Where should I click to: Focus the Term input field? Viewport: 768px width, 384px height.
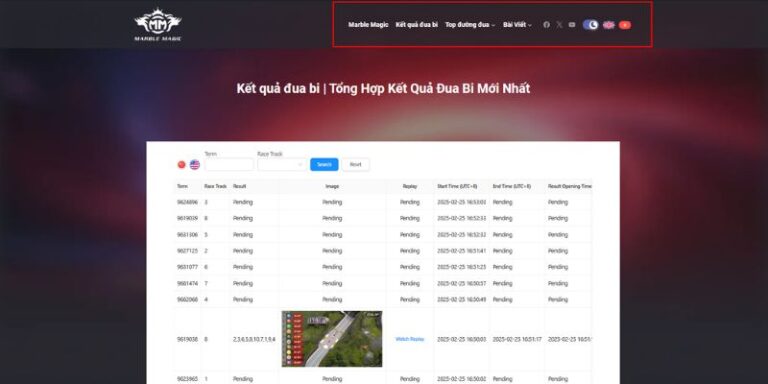tap(229, 165)
